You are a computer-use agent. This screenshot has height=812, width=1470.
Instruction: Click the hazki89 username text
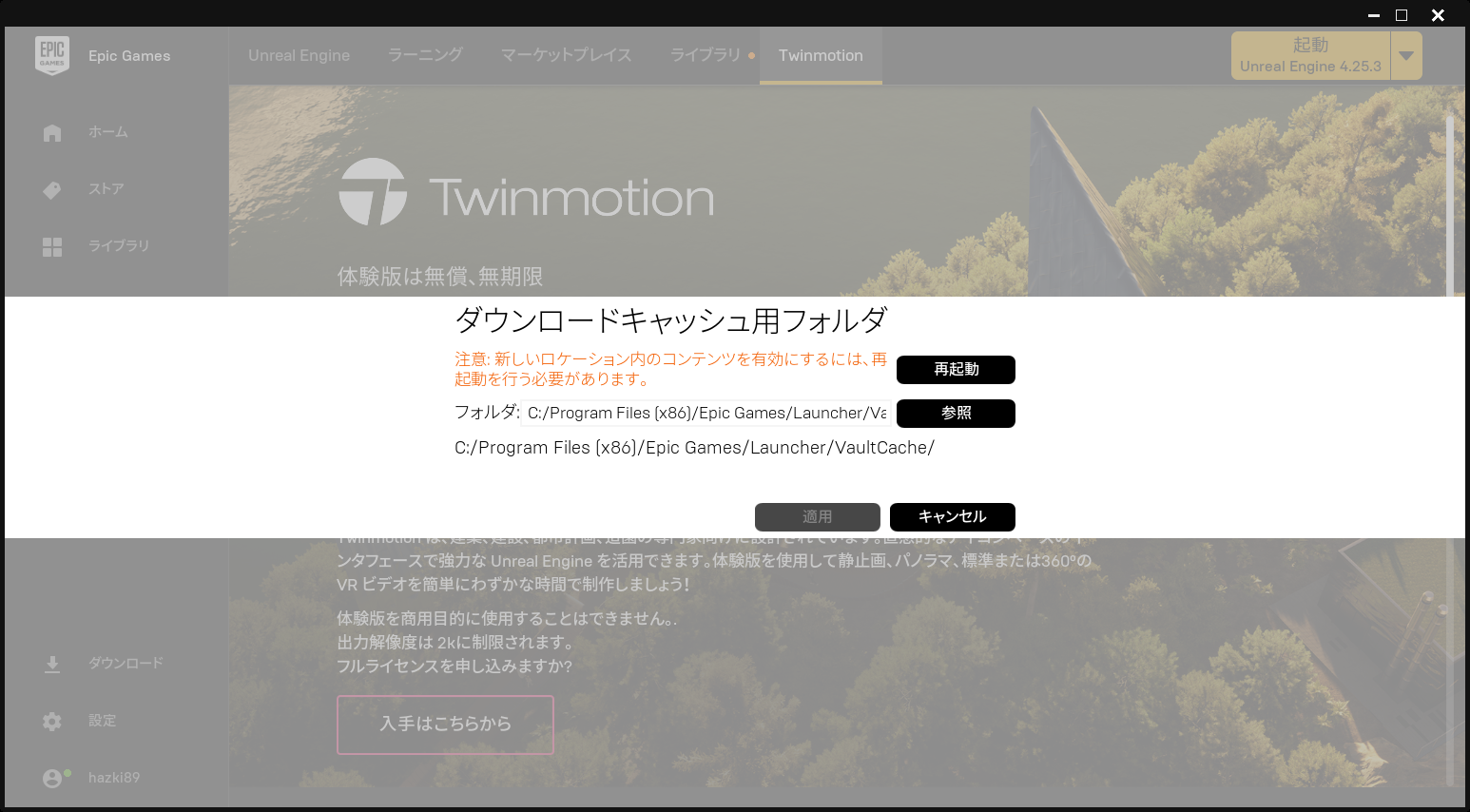tap(114, 778)
